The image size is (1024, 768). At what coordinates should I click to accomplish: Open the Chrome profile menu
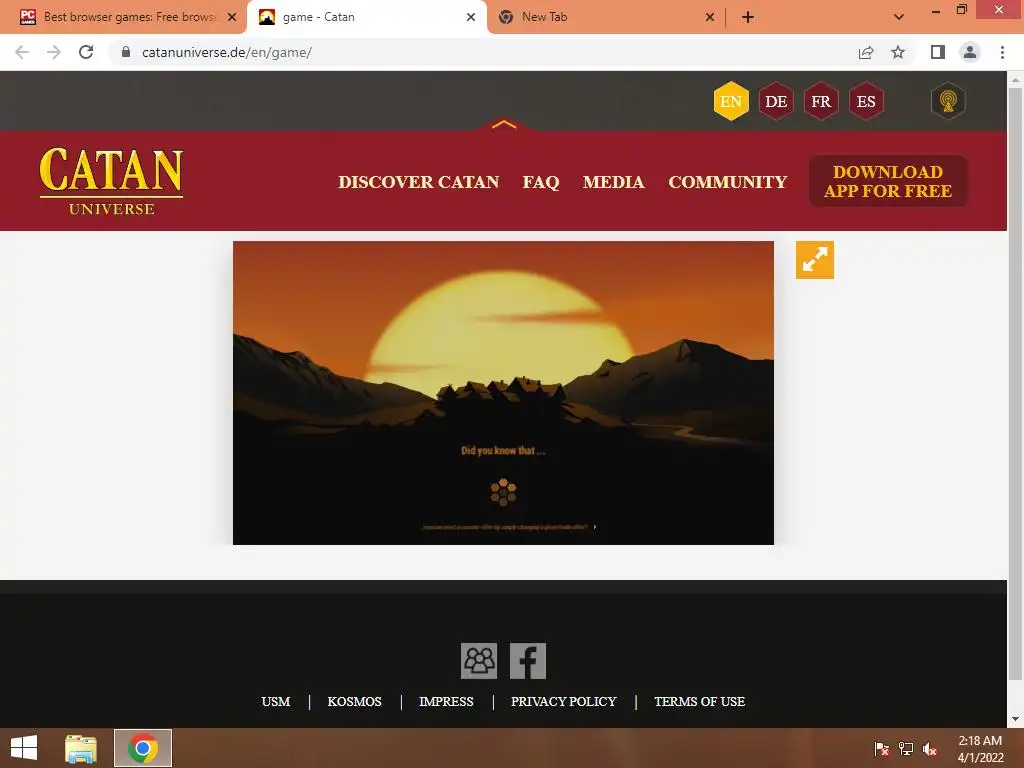(970, 52)
